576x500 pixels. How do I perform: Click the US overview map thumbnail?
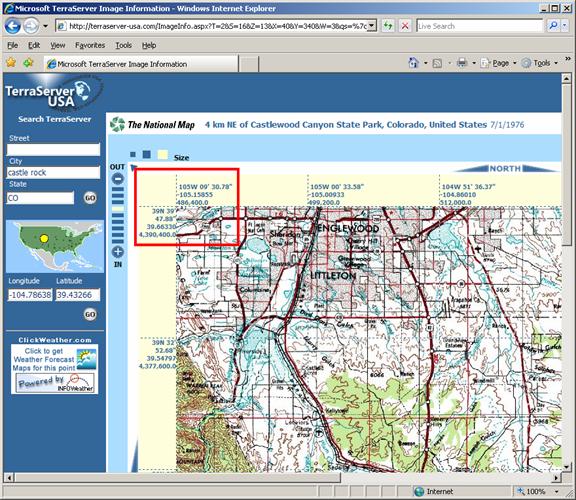pos(55,246)
